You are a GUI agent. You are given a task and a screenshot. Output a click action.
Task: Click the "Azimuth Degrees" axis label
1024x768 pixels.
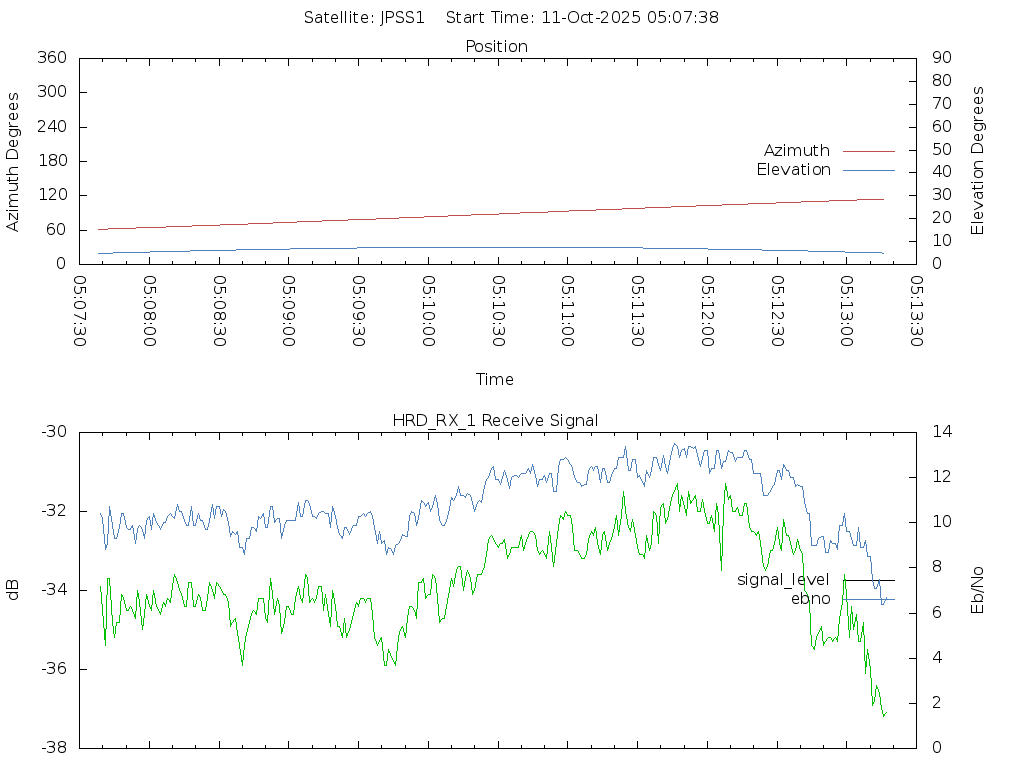click(x=13, y=161)
